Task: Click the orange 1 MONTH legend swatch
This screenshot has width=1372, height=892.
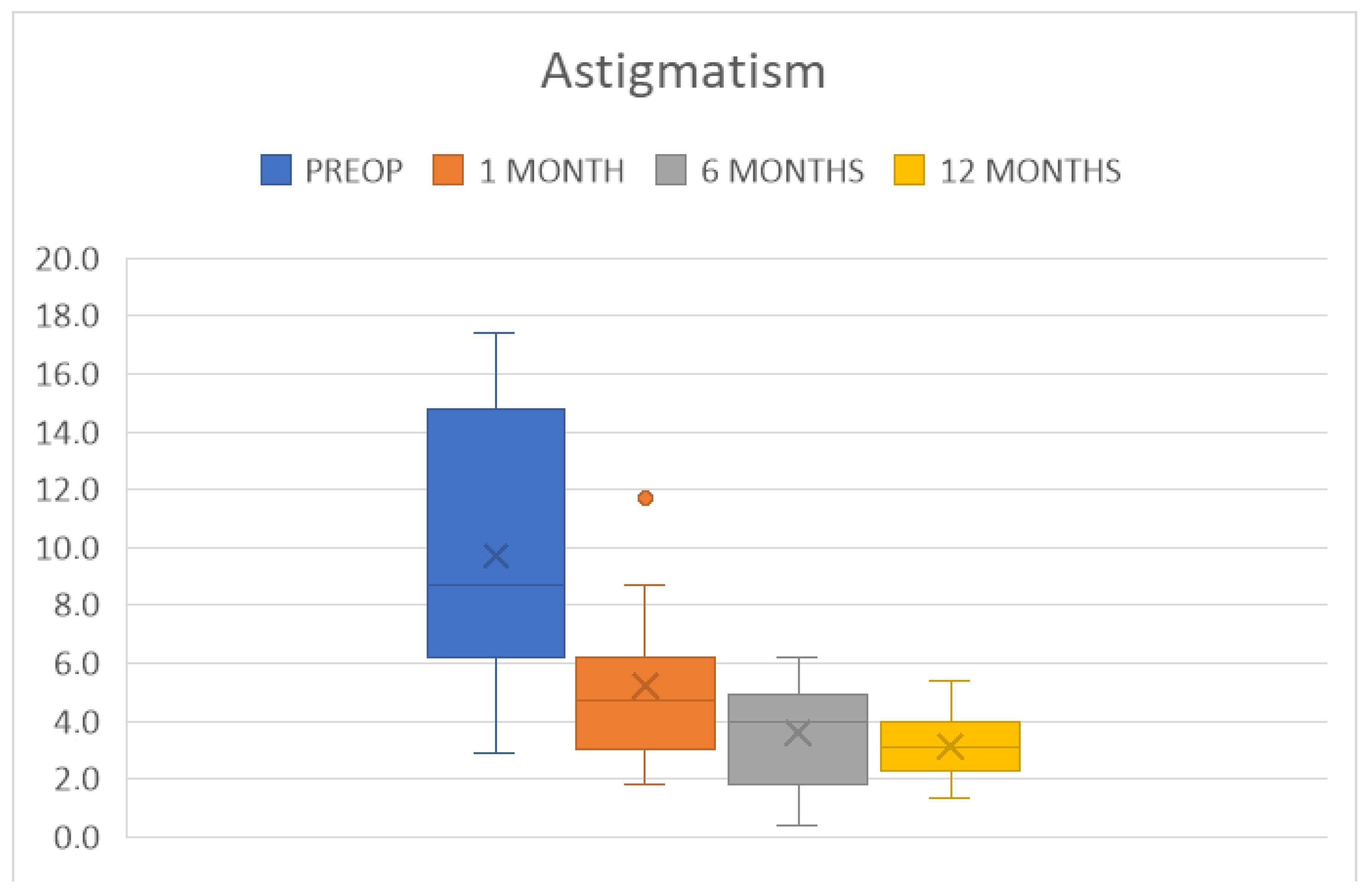Action: (448, 170)
